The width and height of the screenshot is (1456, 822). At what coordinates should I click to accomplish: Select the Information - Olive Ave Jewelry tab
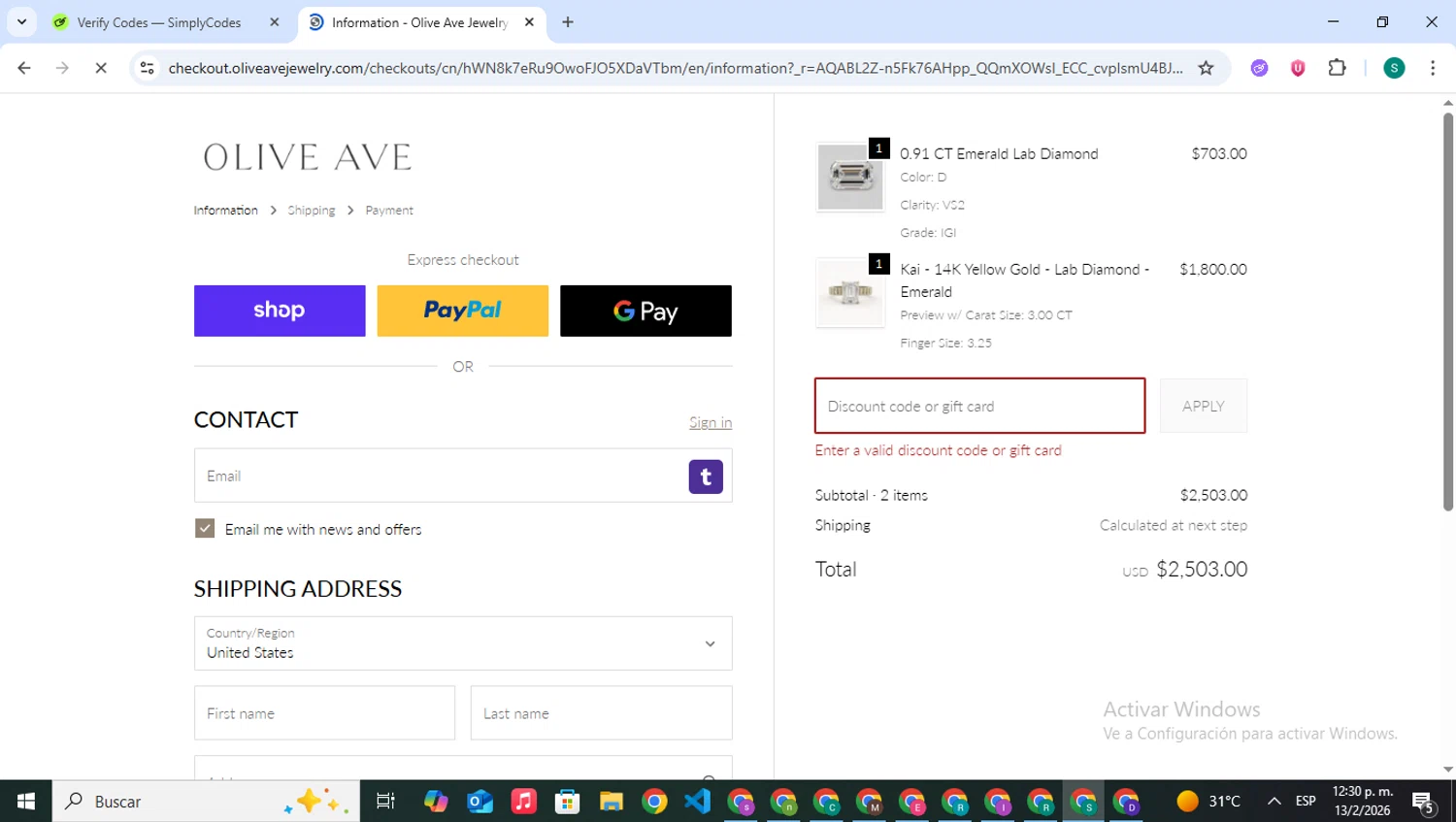[x=420, y=22]
